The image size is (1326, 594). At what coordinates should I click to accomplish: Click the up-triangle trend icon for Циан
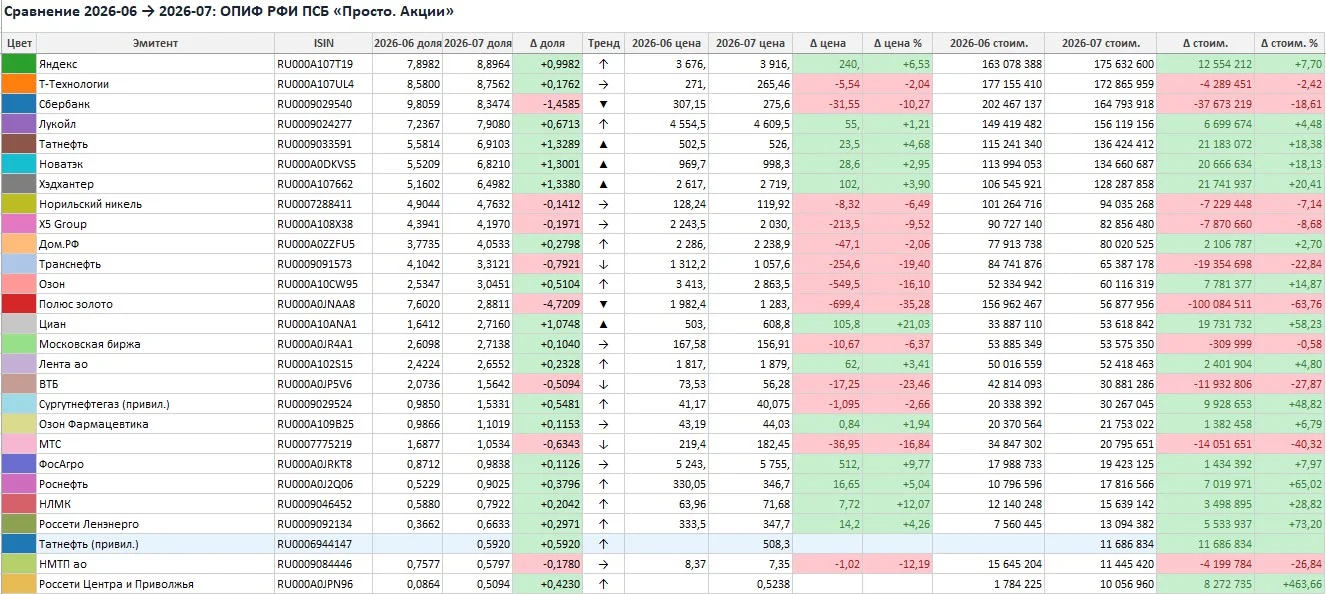(x=604, y=324)
